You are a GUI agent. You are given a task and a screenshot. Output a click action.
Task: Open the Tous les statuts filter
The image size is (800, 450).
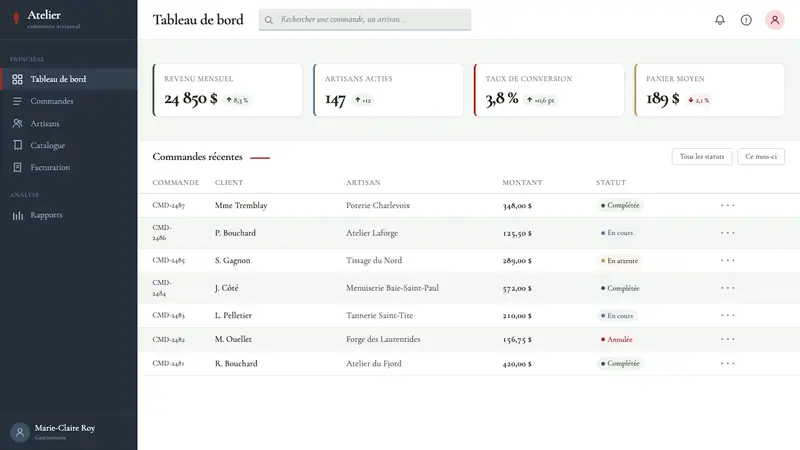[x=702, y=157]
